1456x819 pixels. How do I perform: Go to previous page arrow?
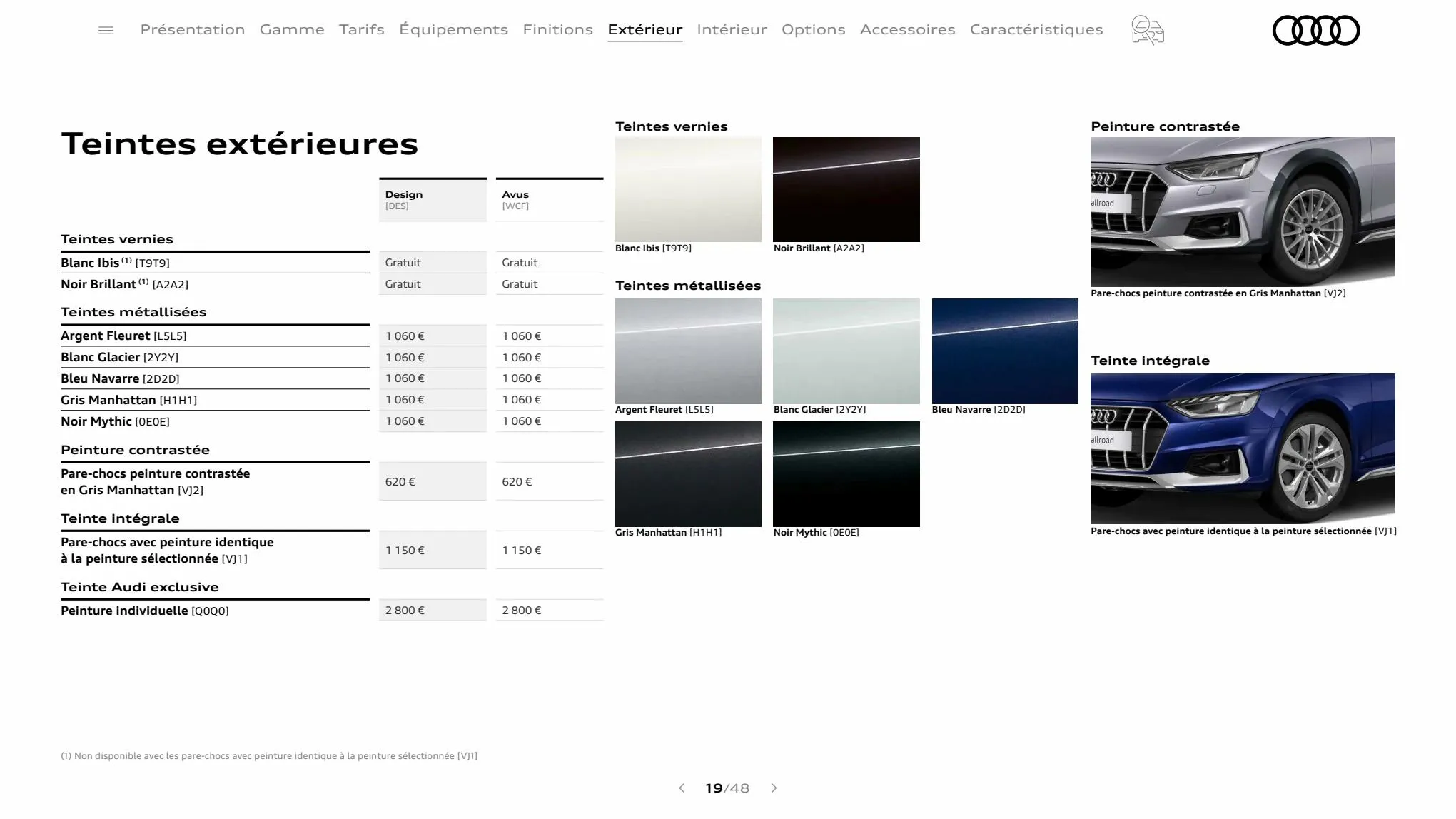pyautogui.click(x=682, y=788)
